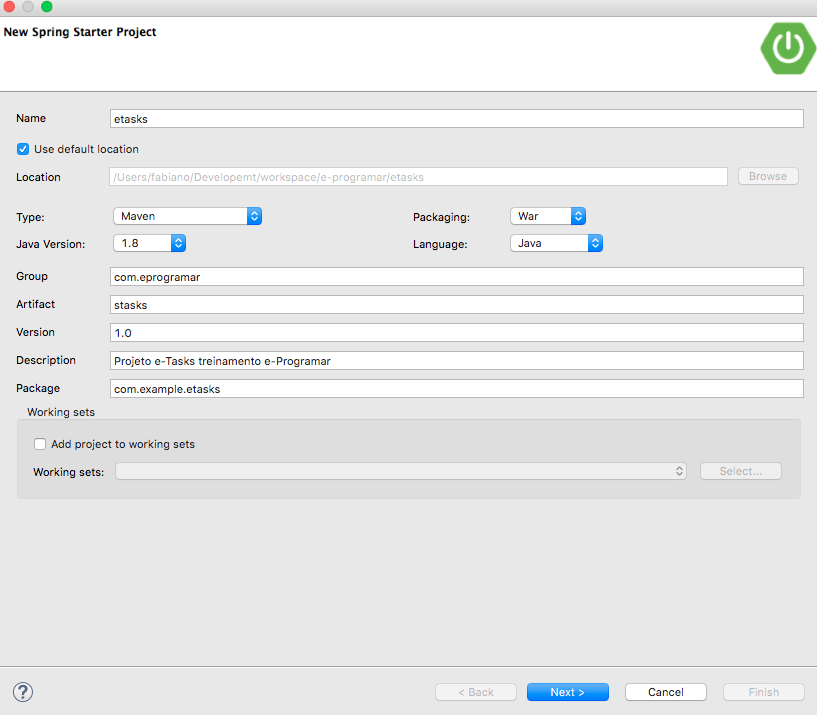Click the Working sets: combo label
The image size is (817, 715).
click(x=69, y=472)
